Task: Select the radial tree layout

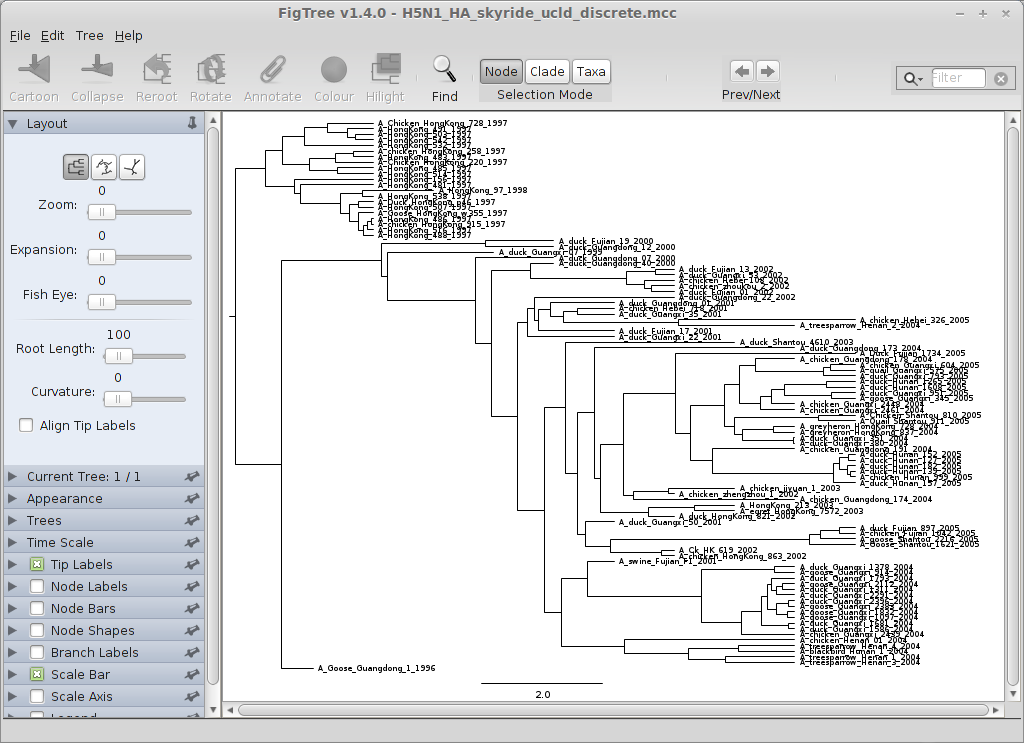Action: click(x=133, y=167)
